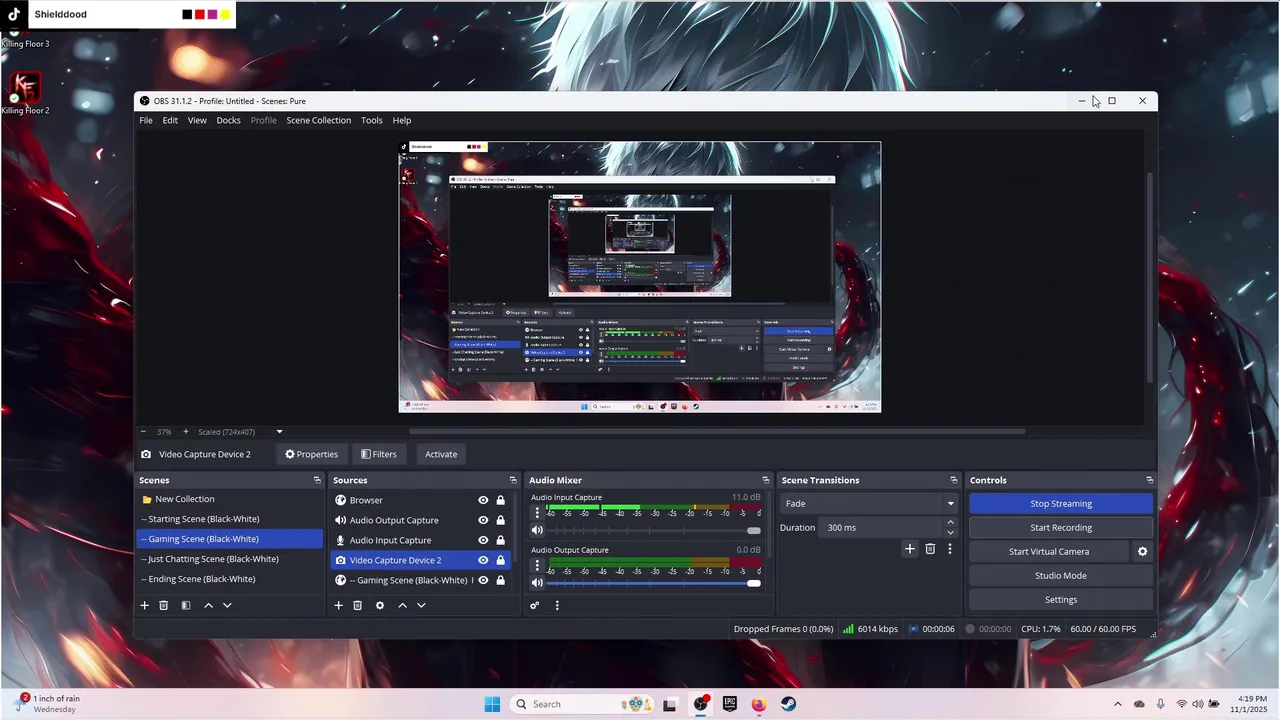Pop out the Audio Mixer dock
1280x720 pixels.
point(766,480)
